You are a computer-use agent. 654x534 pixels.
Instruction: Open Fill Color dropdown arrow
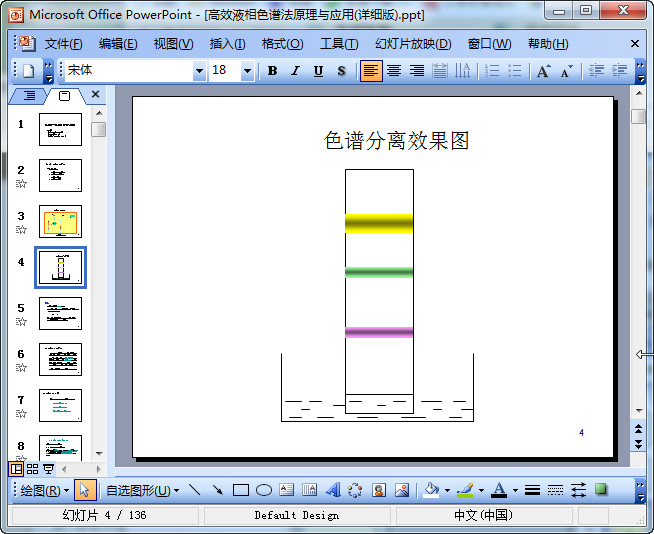pos(447,490)
